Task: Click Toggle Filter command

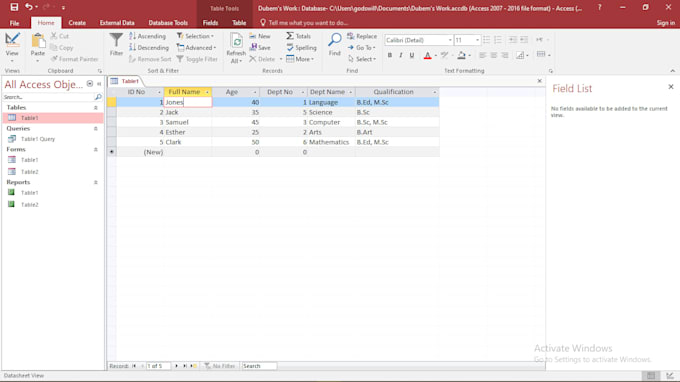Action: tap(197, 59)
